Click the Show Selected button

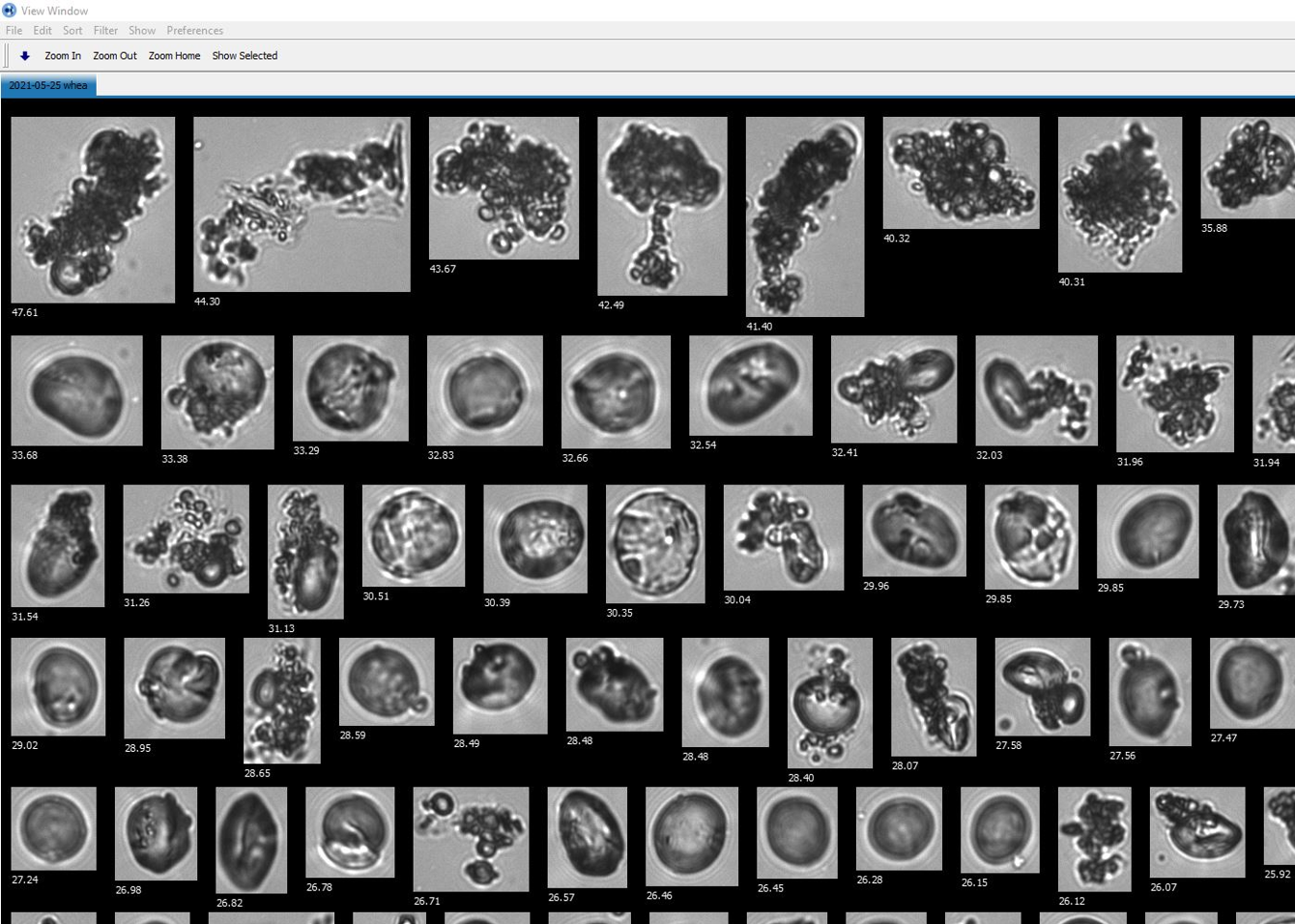(245, 56)
